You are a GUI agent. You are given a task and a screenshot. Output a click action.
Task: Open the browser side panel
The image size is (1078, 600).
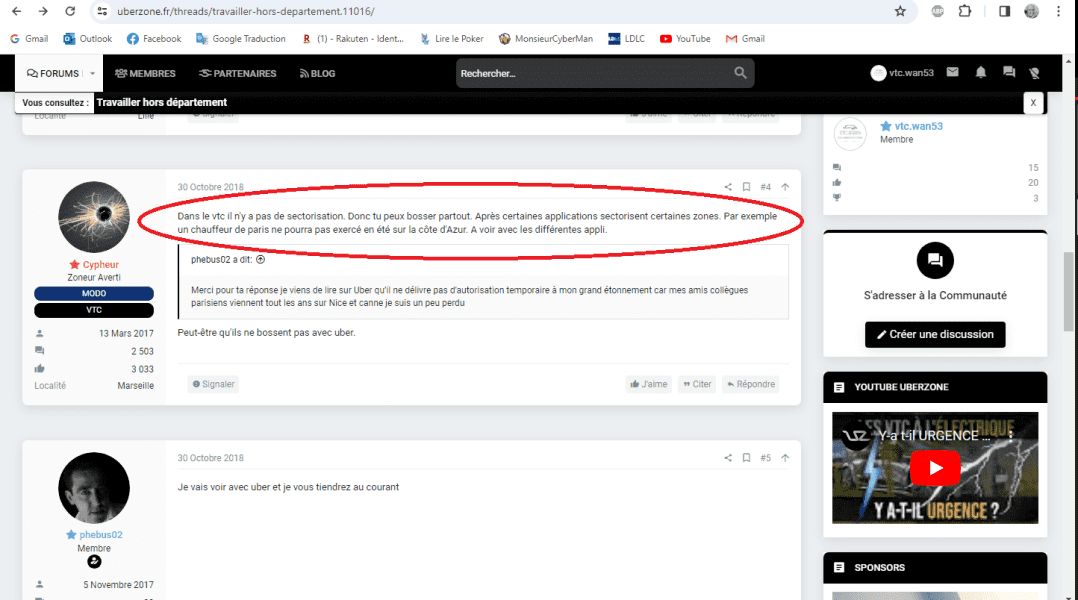coord(1004,11)
